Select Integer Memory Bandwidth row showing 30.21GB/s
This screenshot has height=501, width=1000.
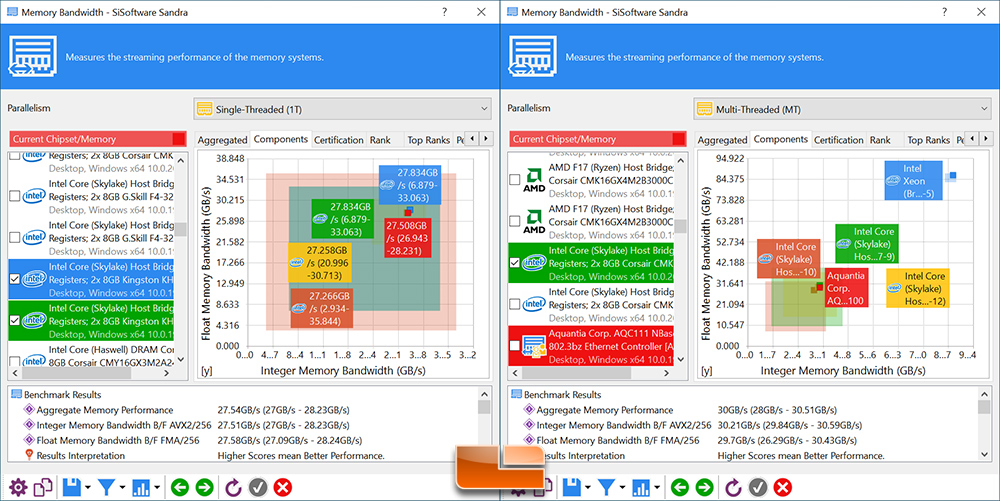pyautogui.click(x=742, y=425)
